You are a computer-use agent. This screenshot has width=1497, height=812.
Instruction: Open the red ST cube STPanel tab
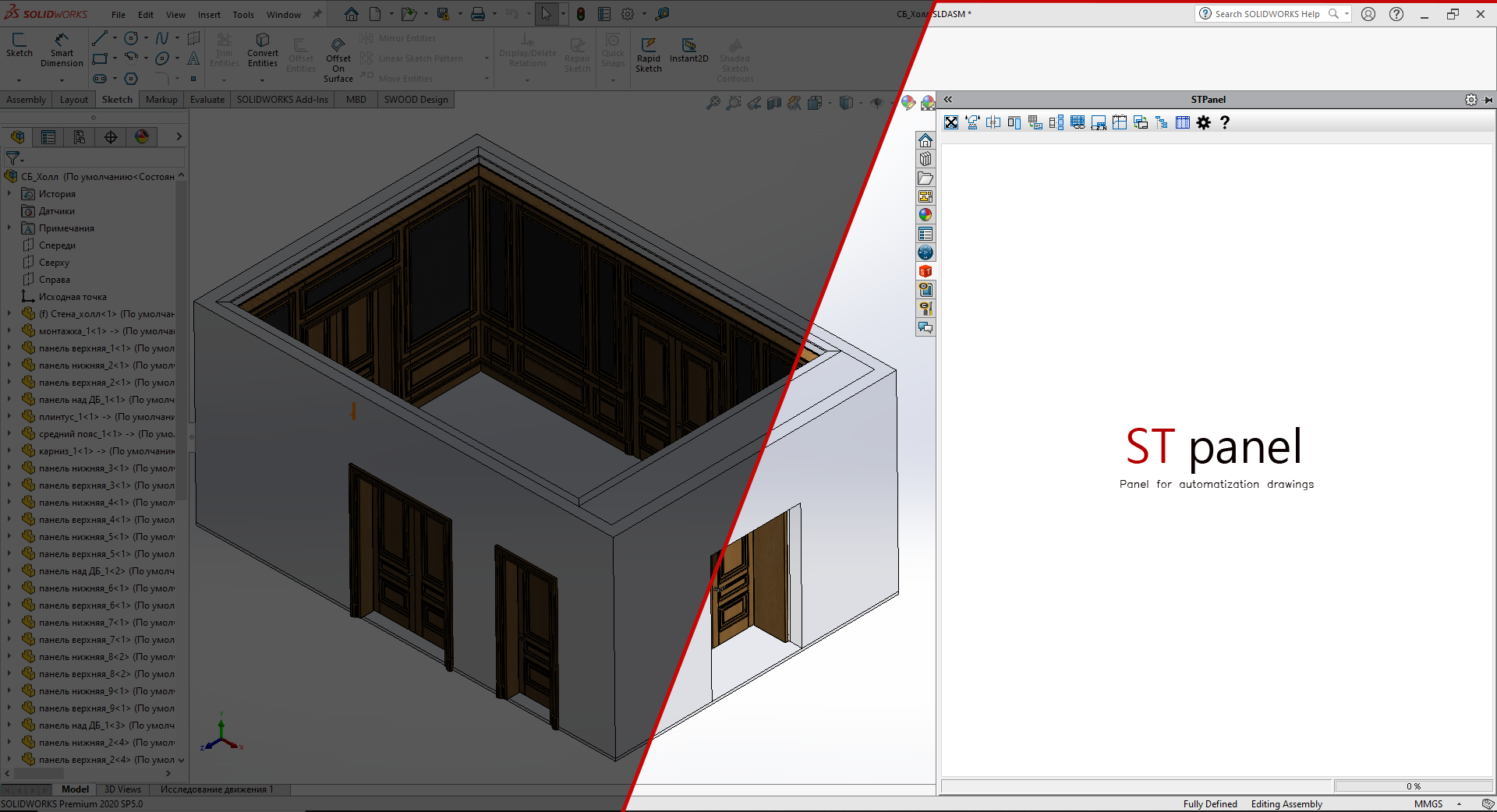pos(925,271)
